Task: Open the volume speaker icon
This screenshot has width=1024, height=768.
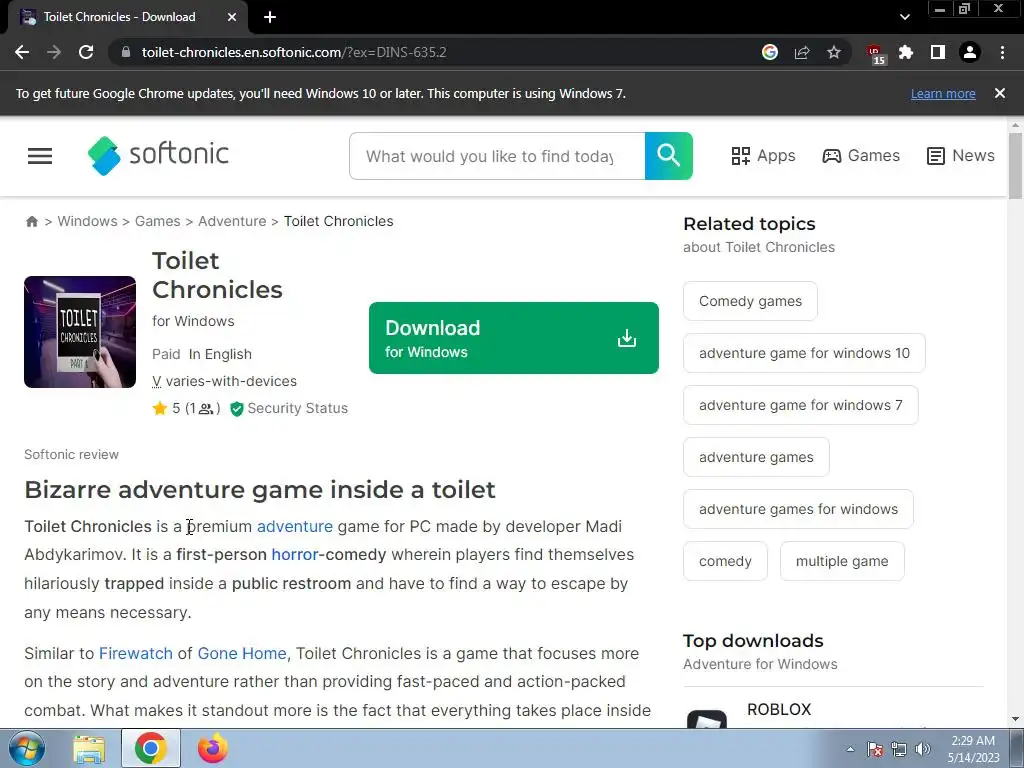Action: [x=923, y=749]
